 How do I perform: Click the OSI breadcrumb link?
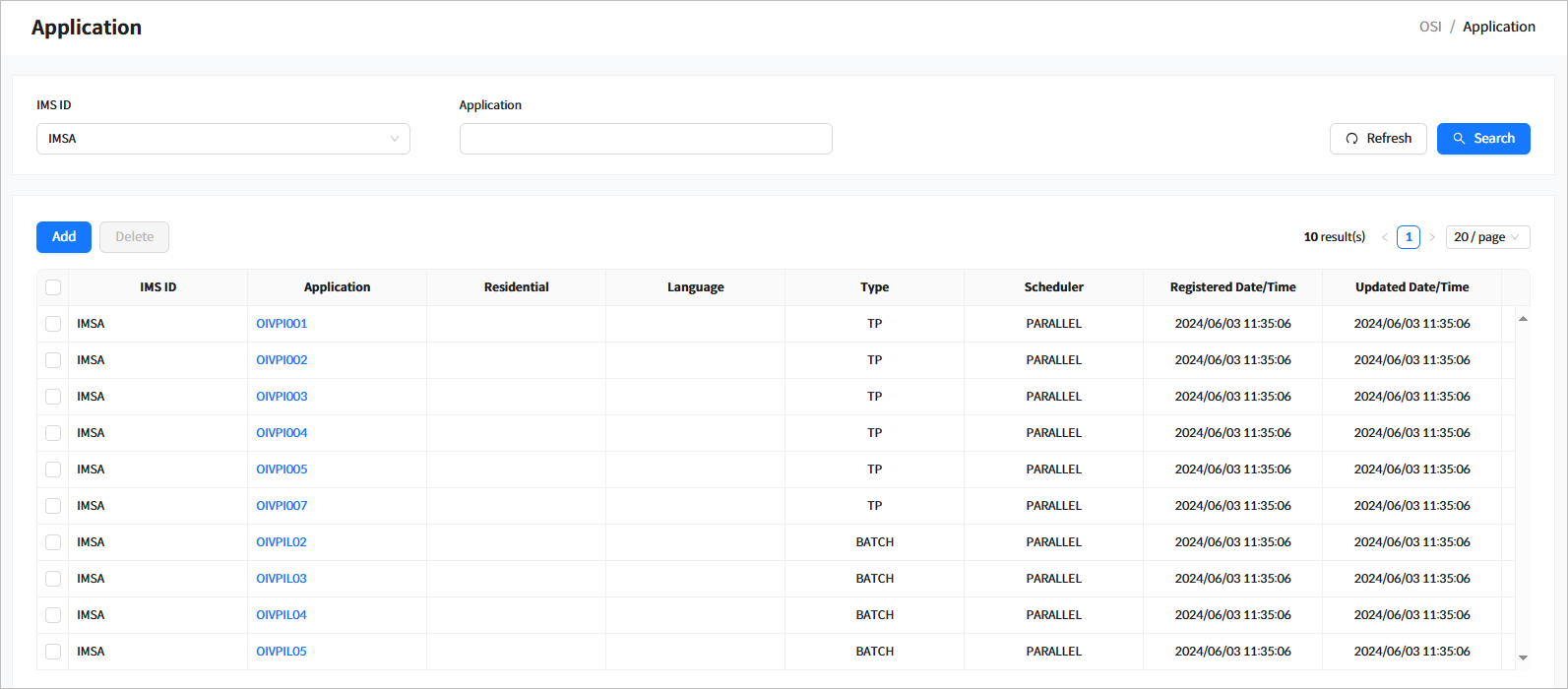tap(1429, 27)
